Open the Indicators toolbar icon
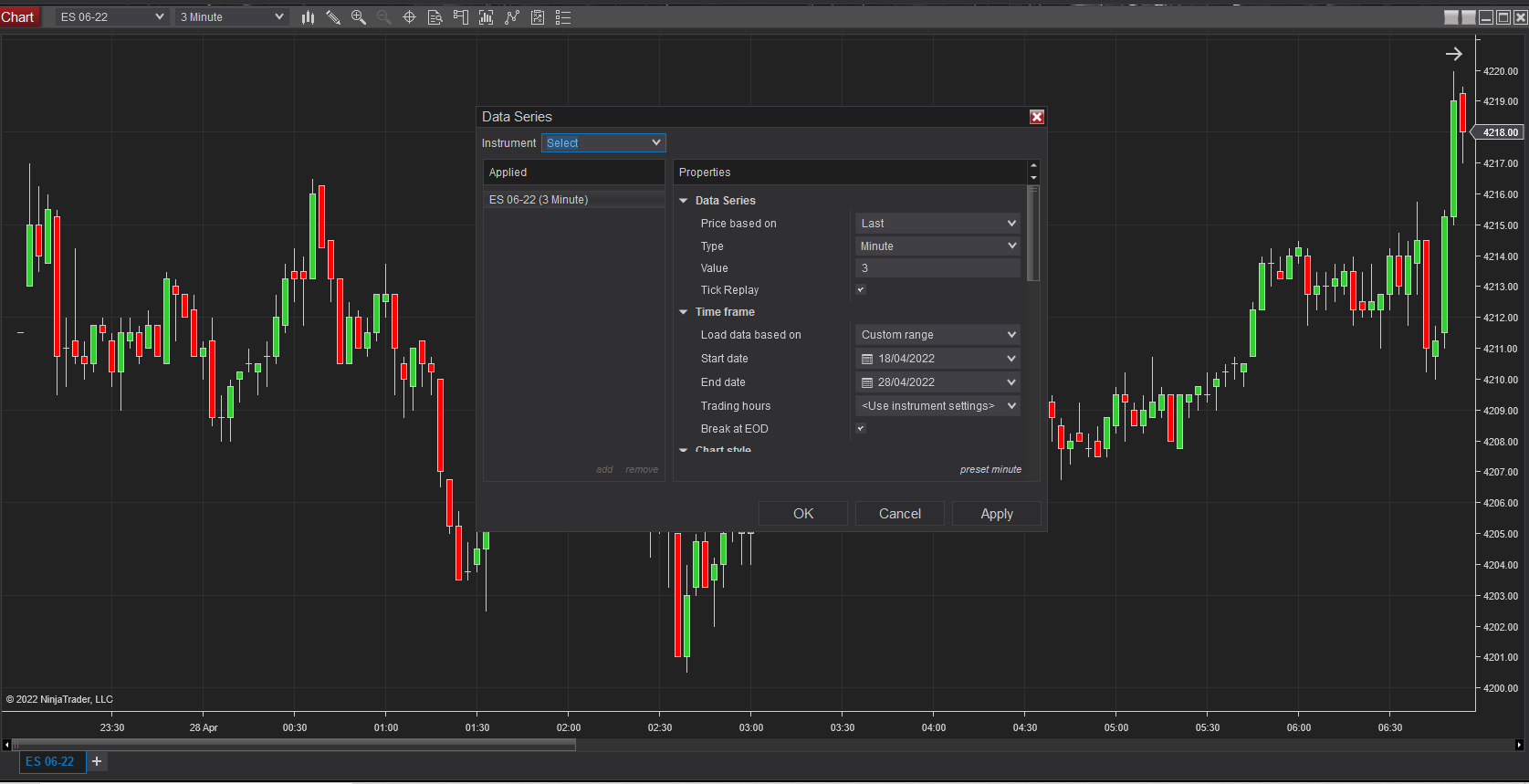Image resolution: width=1529 pixels, height=784 pixels. pos(512,17)
